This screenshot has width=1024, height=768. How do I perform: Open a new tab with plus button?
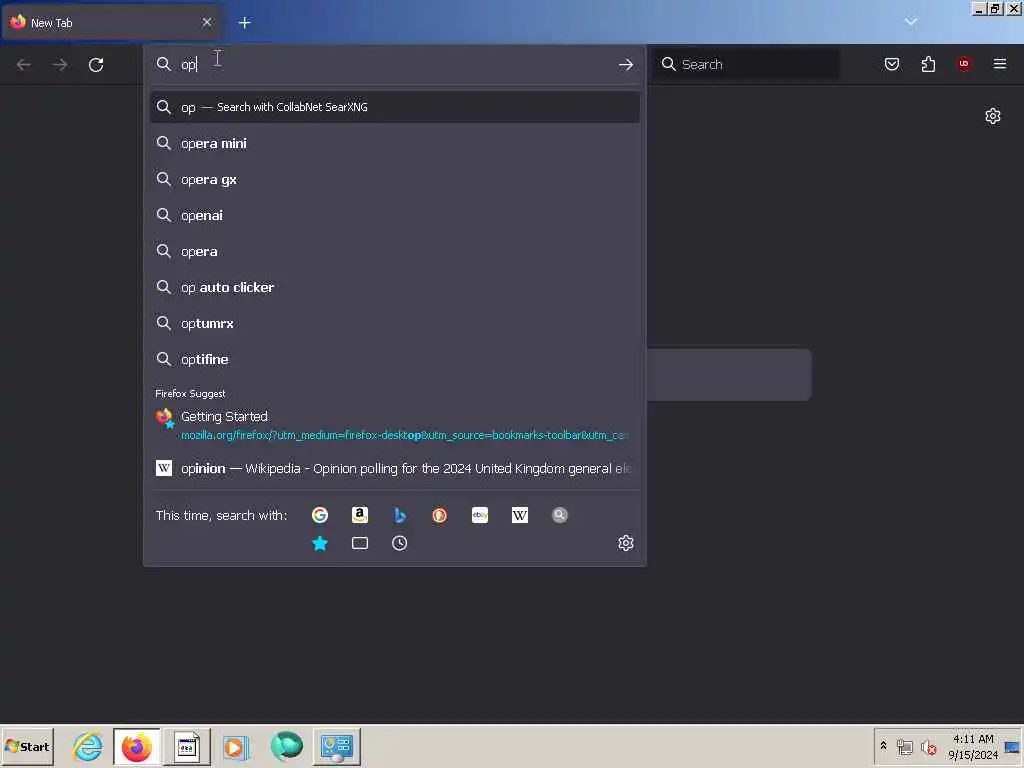point(244,23)
